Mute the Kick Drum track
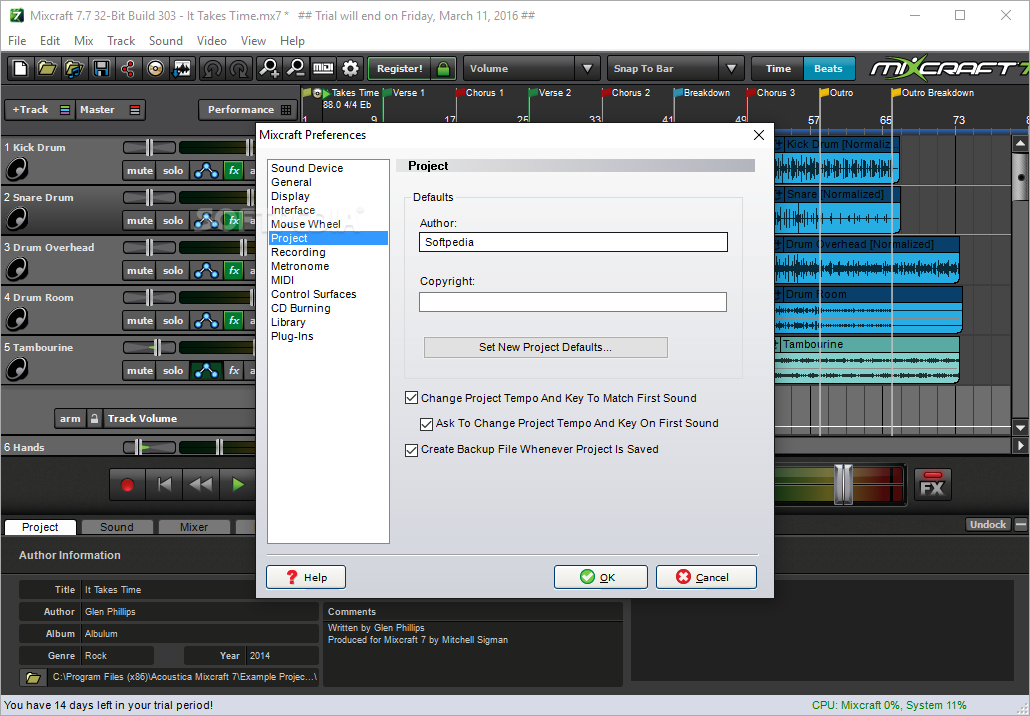The height and width of the screenshot is (716, 1030). 139,171
